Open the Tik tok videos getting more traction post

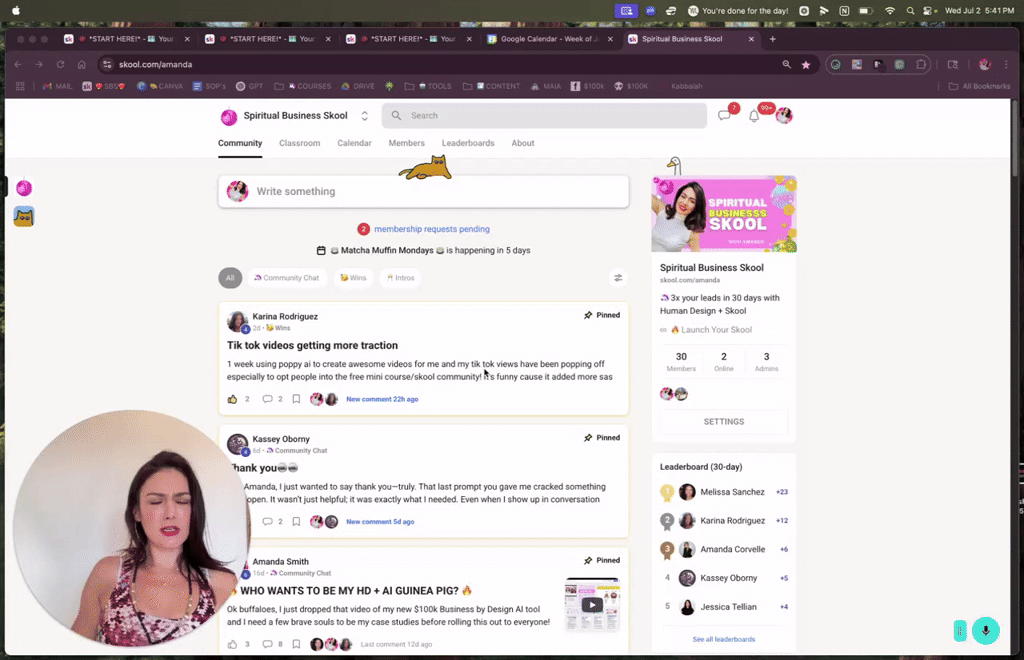pyautogui.click(x=312, y=345)
